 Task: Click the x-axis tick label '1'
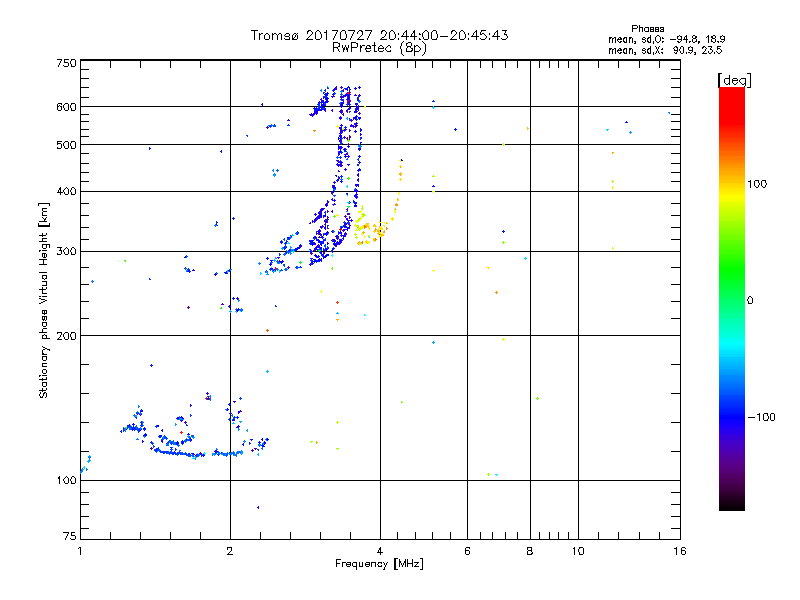80,551
